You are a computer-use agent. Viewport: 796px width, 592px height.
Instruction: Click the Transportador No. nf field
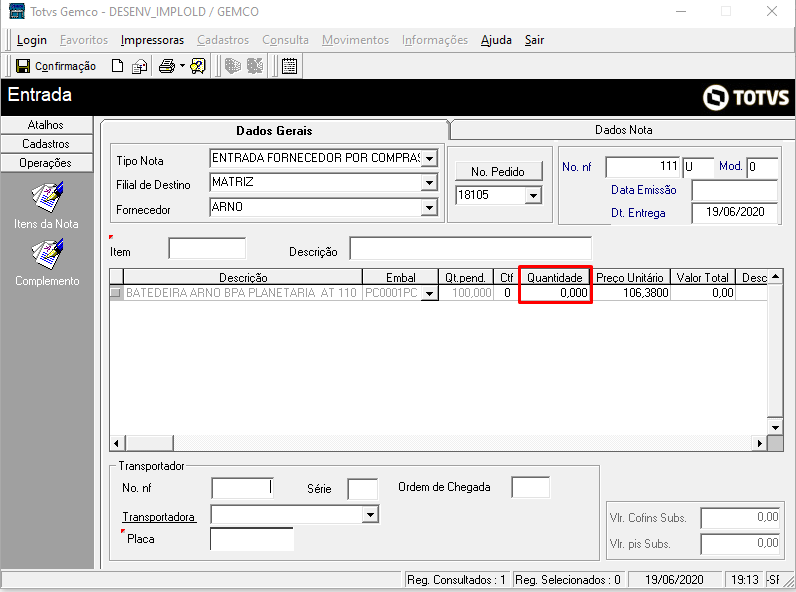[x=242, y=488]
